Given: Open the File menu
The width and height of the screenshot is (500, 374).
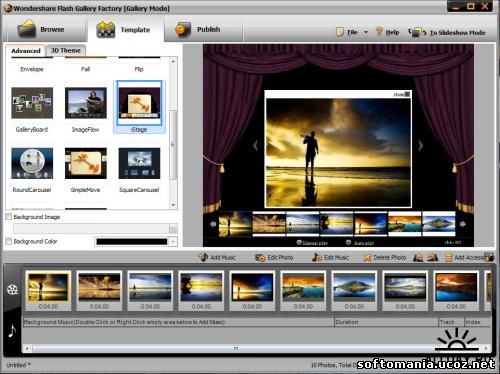Looking at the screenshot, I should coord(352,32).
